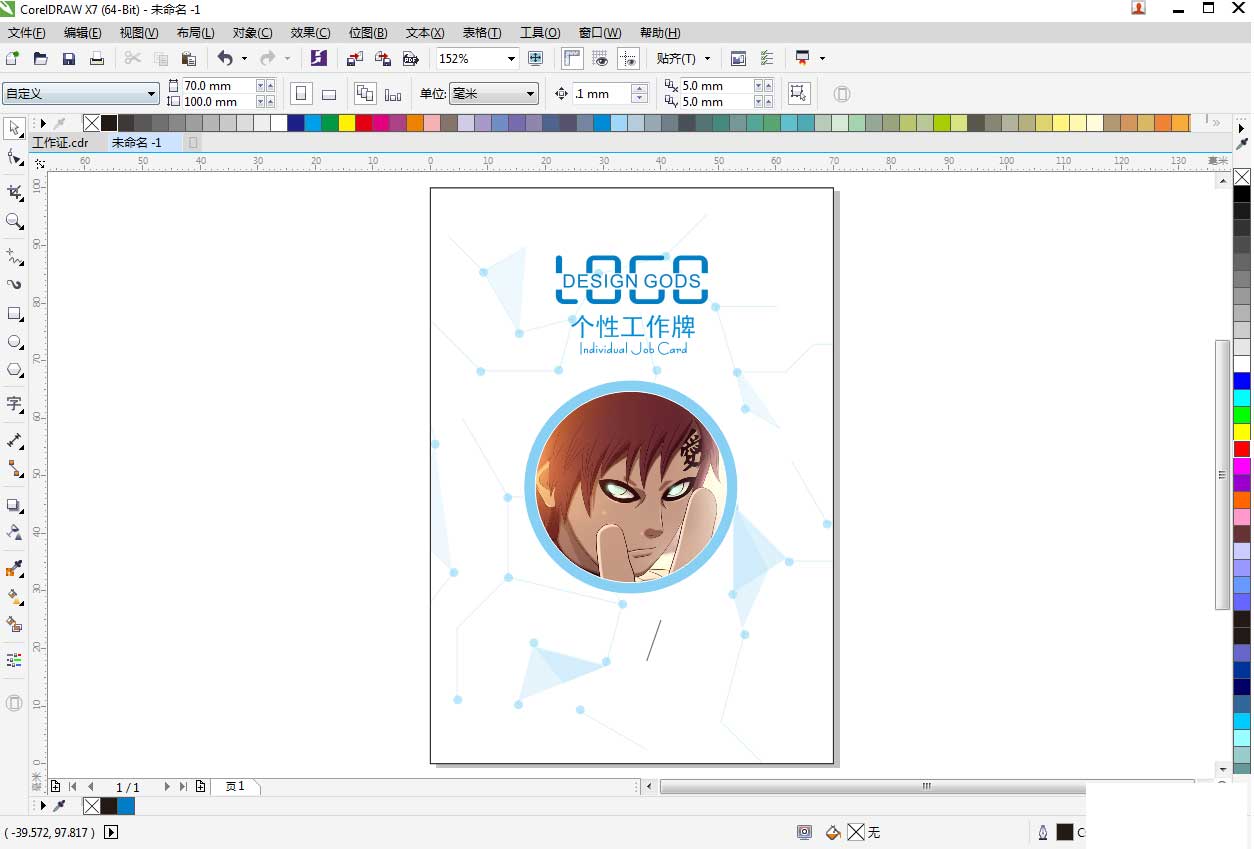
Task: Select the Zoom magnifier tool
Action: point(14,221)
